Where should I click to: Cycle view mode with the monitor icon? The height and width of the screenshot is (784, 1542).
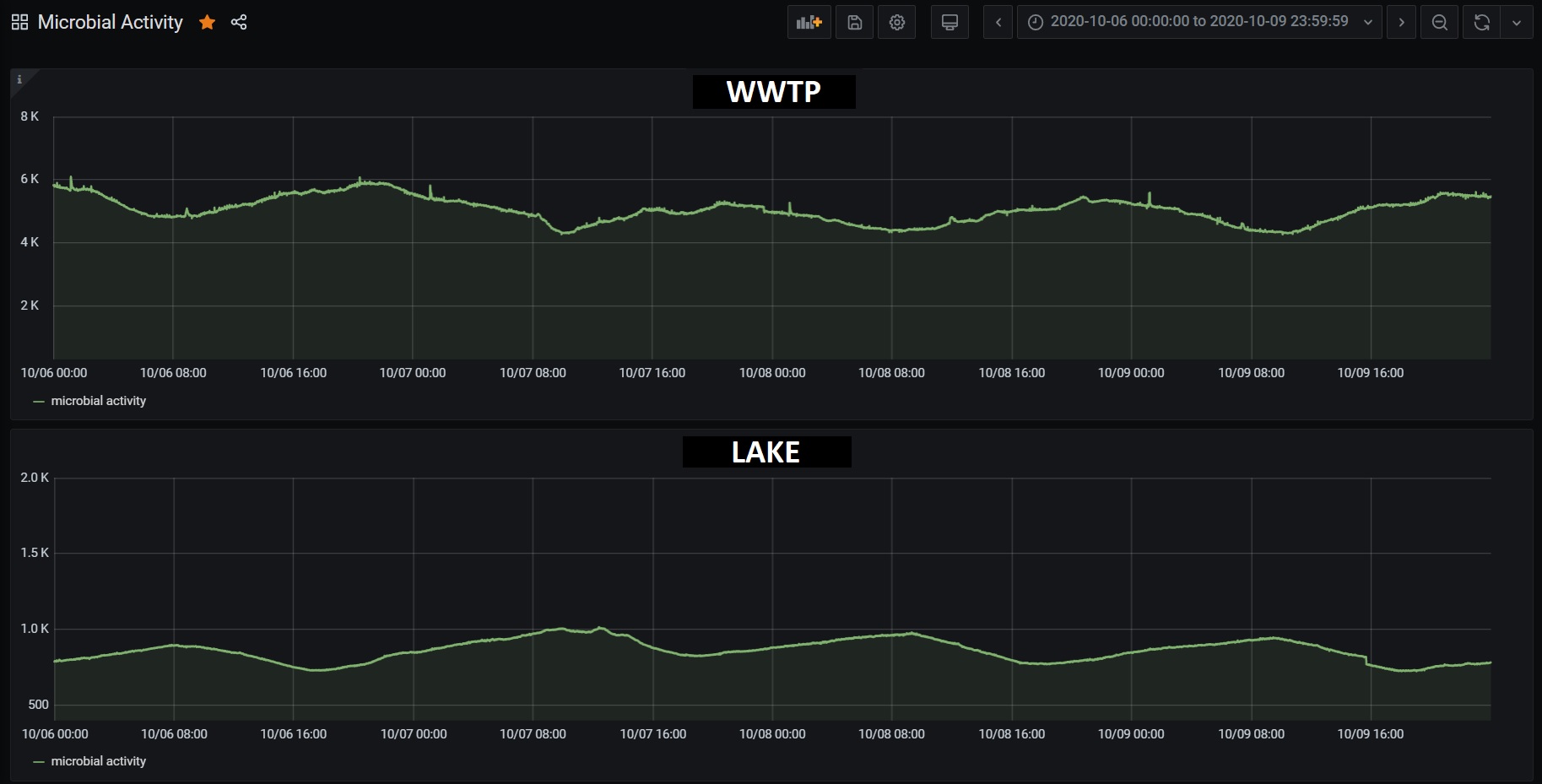tap(950, 23)
